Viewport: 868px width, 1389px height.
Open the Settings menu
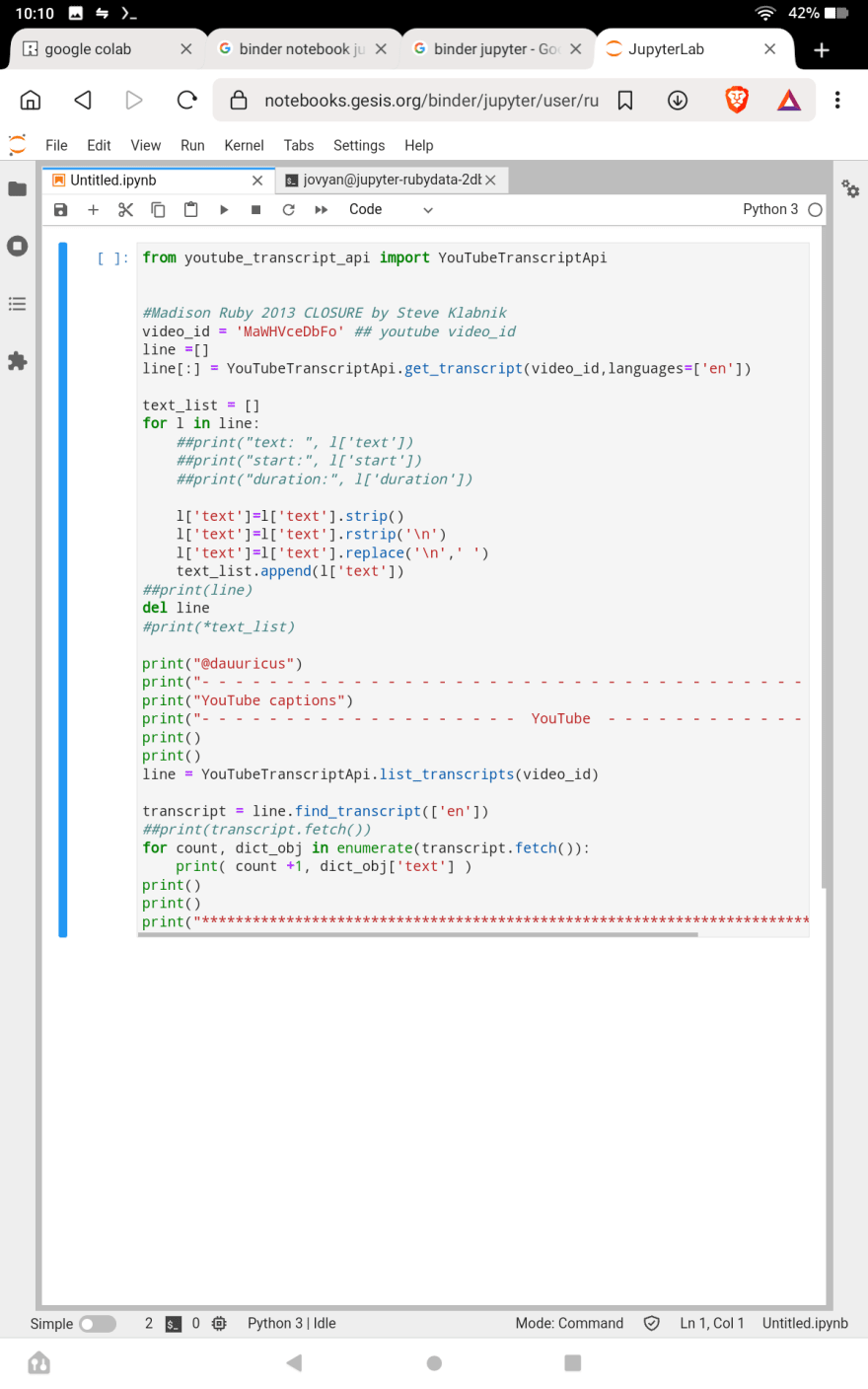click(359, 145)
